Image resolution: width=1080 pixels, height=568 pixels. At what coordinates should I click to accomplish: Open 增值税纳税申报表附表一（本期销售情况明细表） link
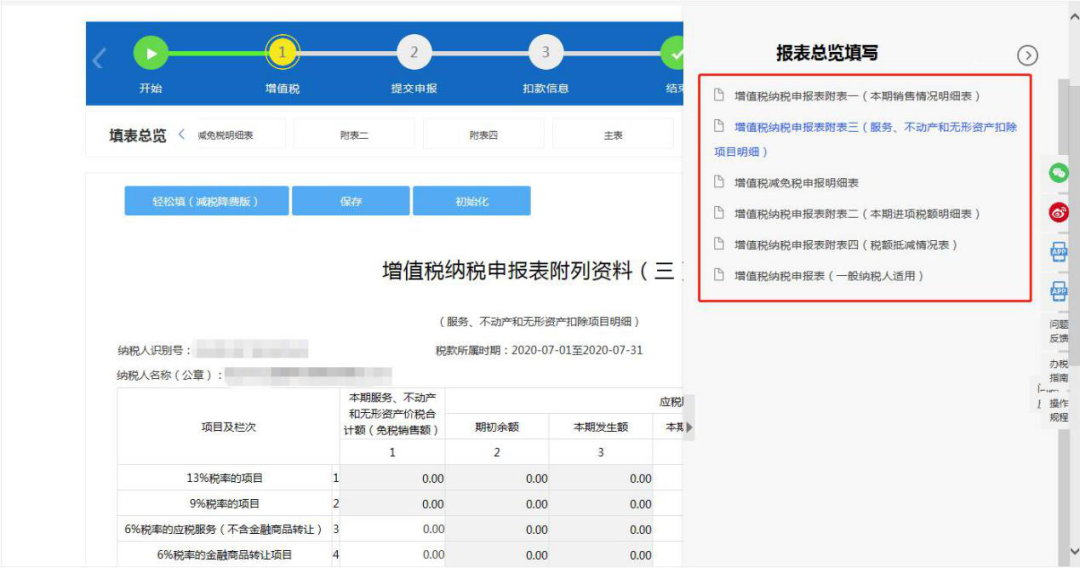click(856, 96)
